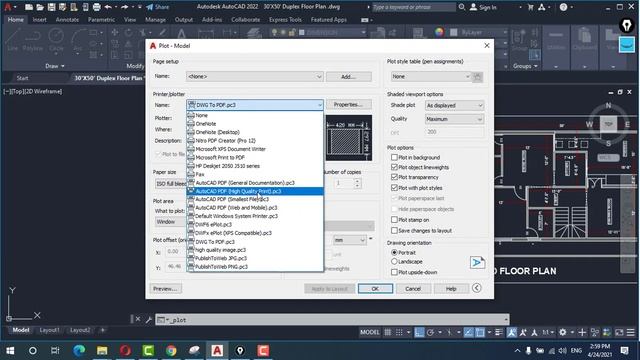Click the command line customize wrench icon
640x360 pixels.
[149, 320]
